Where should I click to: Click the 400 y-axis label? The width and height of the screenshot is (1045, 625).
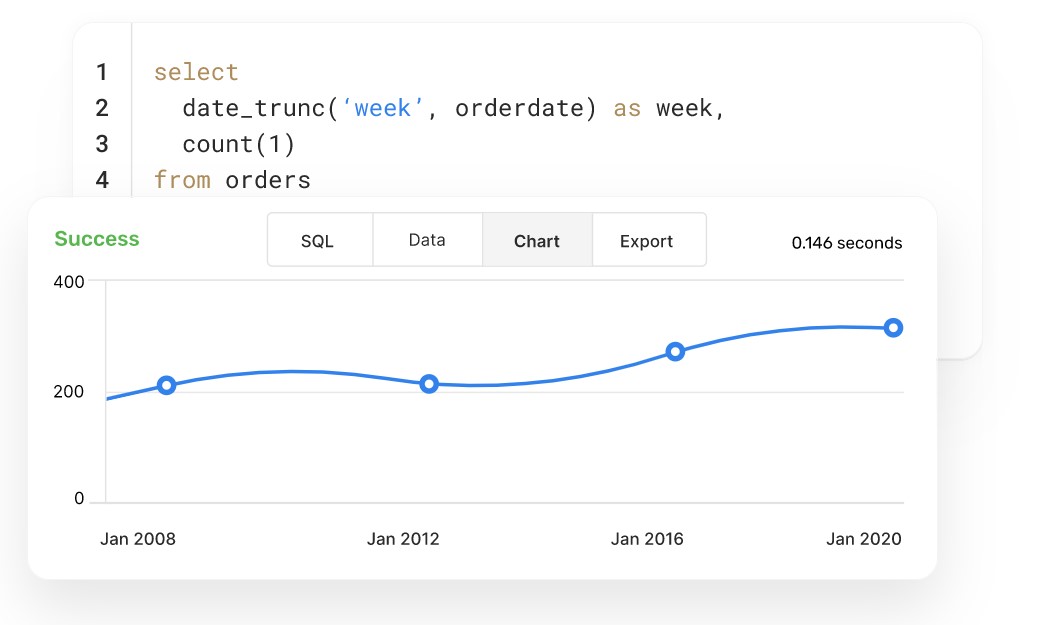(x=70, y=282)
